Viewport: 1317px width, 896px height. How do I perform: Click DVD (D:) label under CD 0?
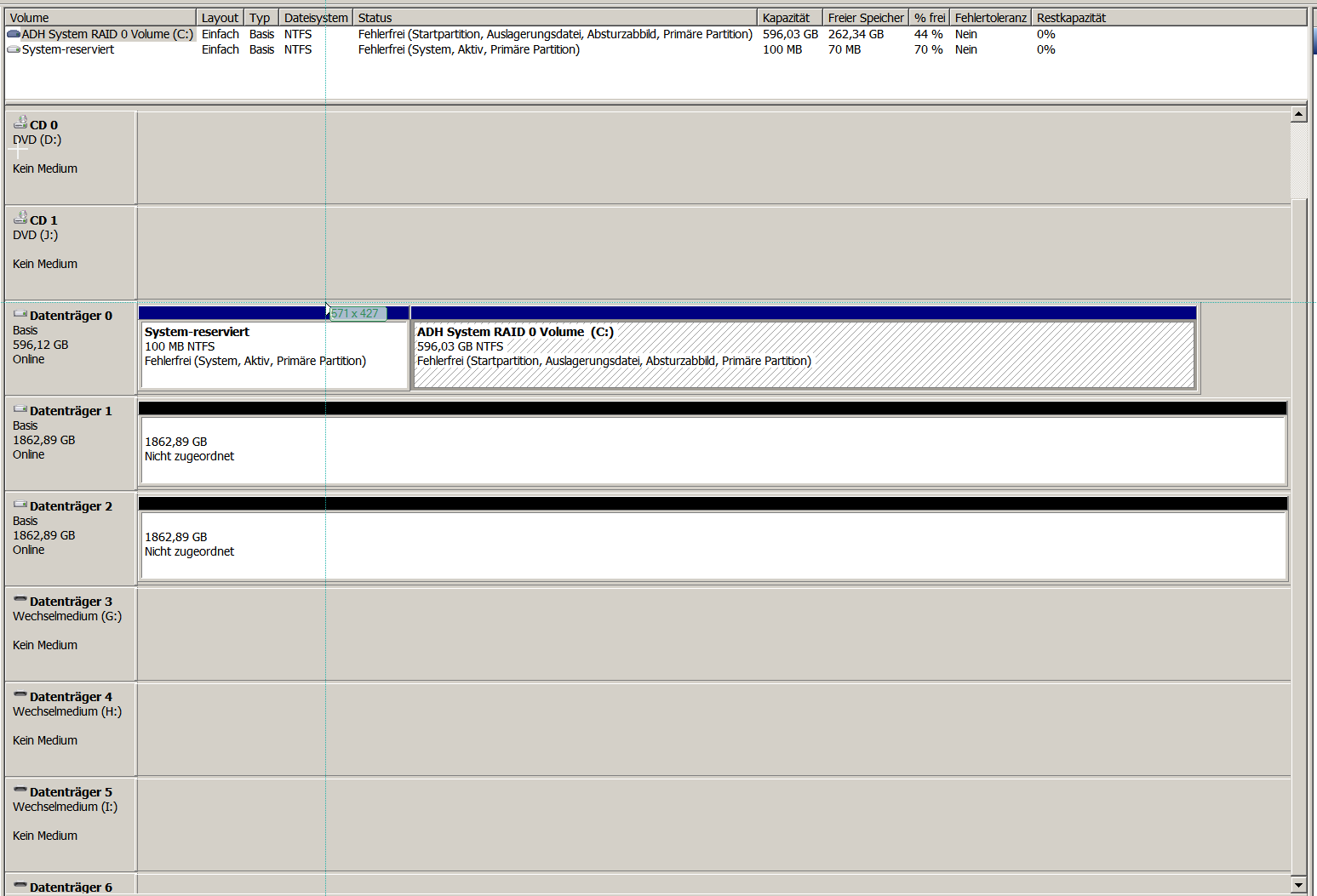pyautogui.click(x=37, y=140)
